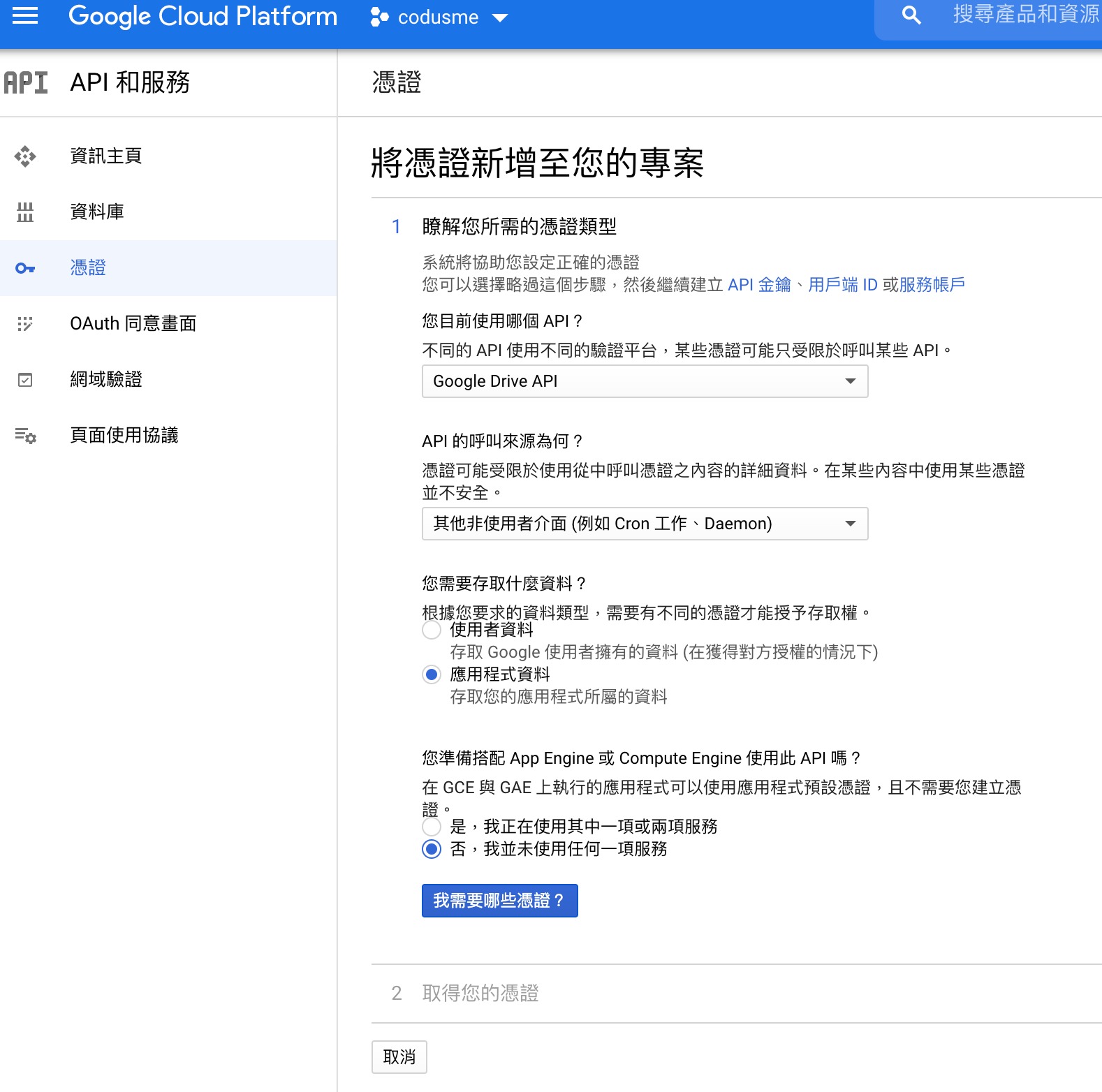Click the codusme project hexagon icon

coord(379,17)
